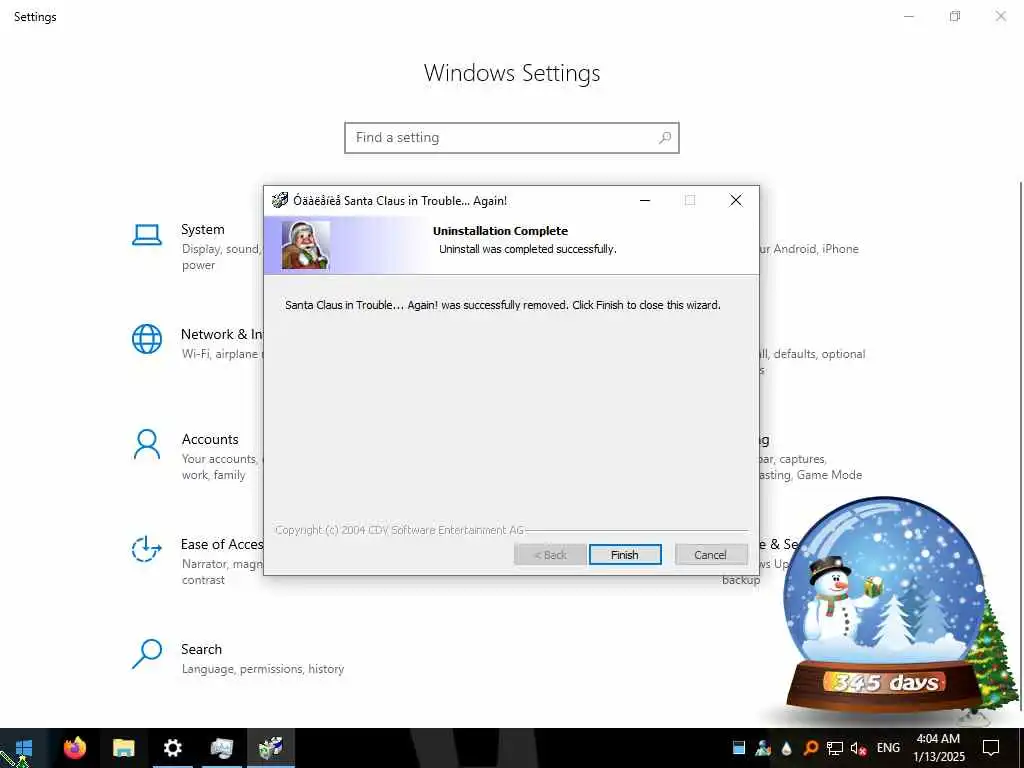This screenshot has height=768, width=1024.
Task: Open the Ease of Access icon
Action: pos(146,549)
